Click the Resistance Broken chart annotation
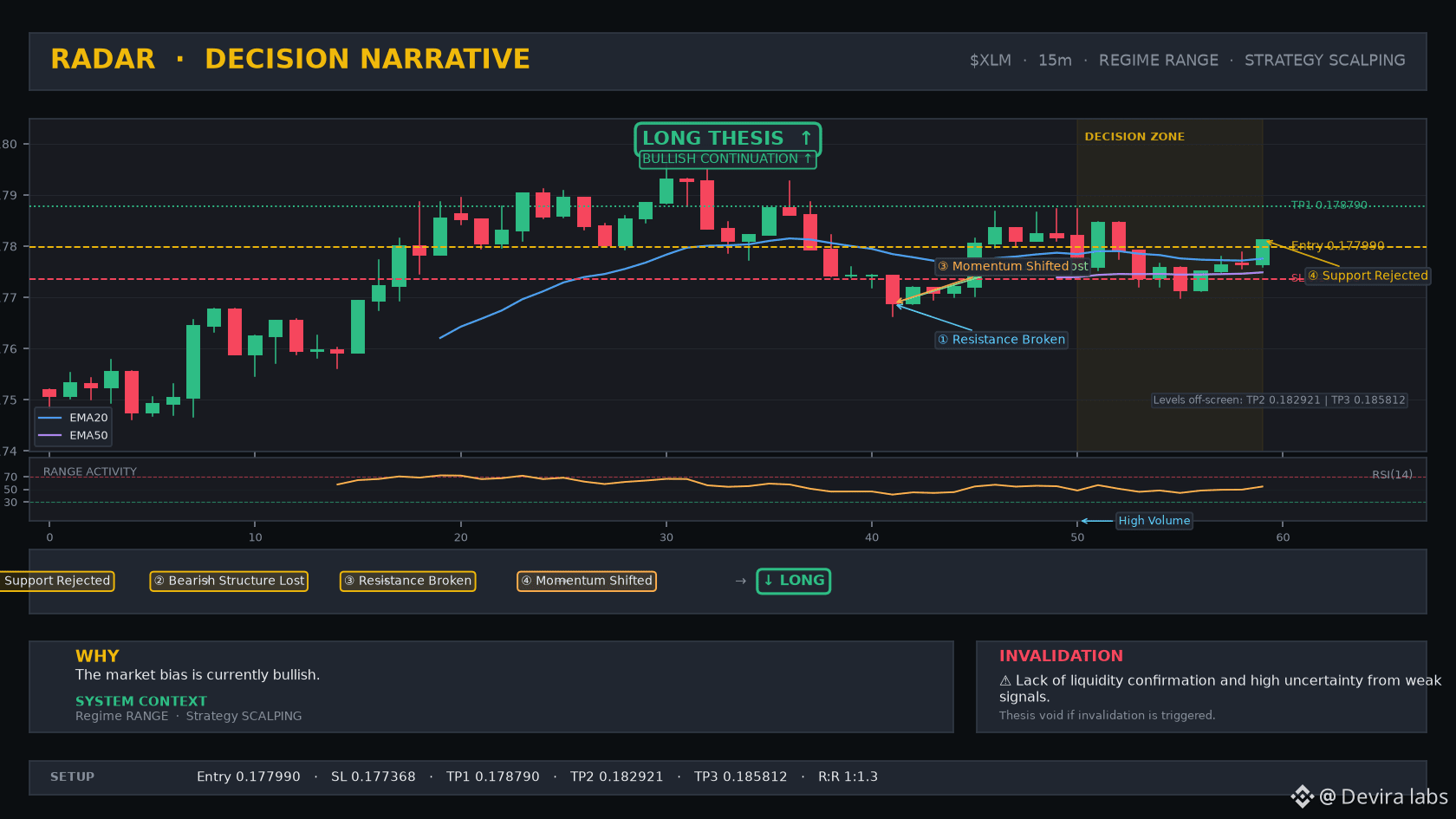 [x=1001, y=340]
